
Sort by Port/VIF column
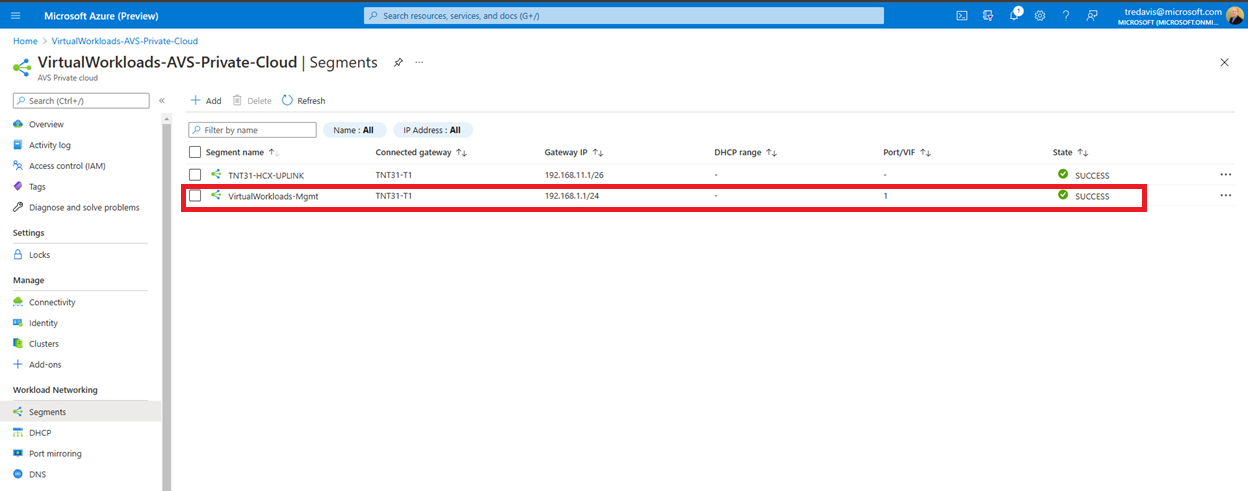908,152
